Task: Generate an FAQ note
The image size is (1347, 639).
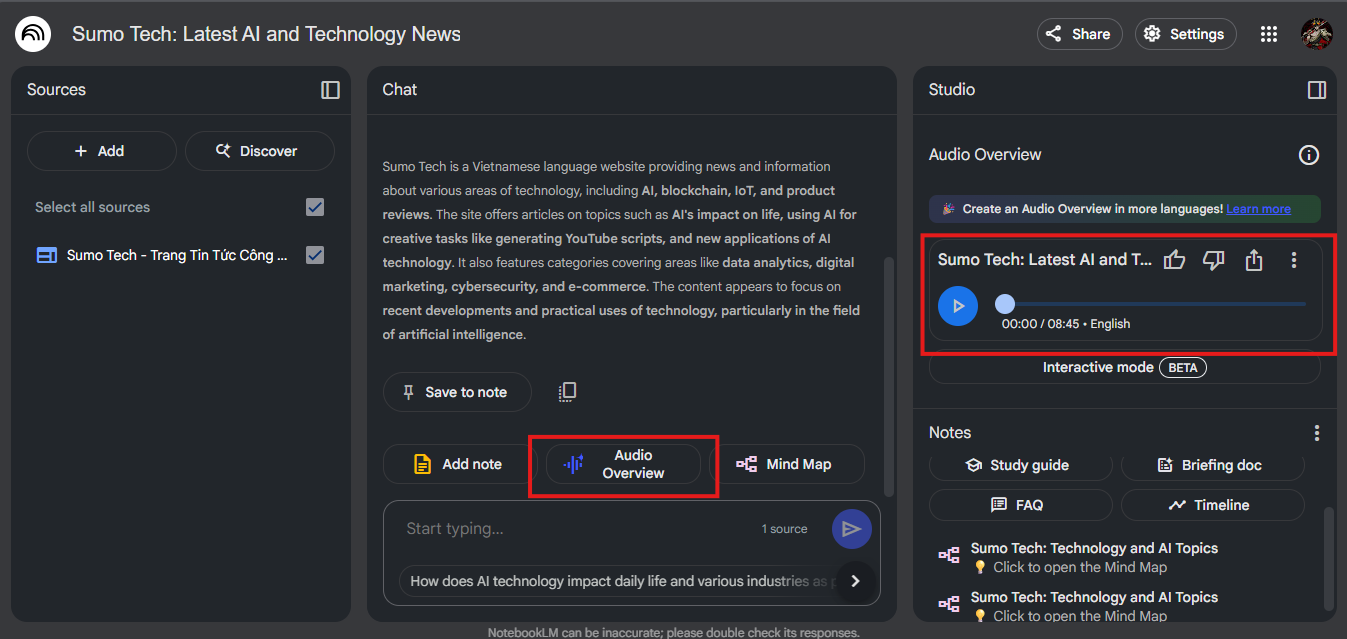Action: (x=1021, y=505)
